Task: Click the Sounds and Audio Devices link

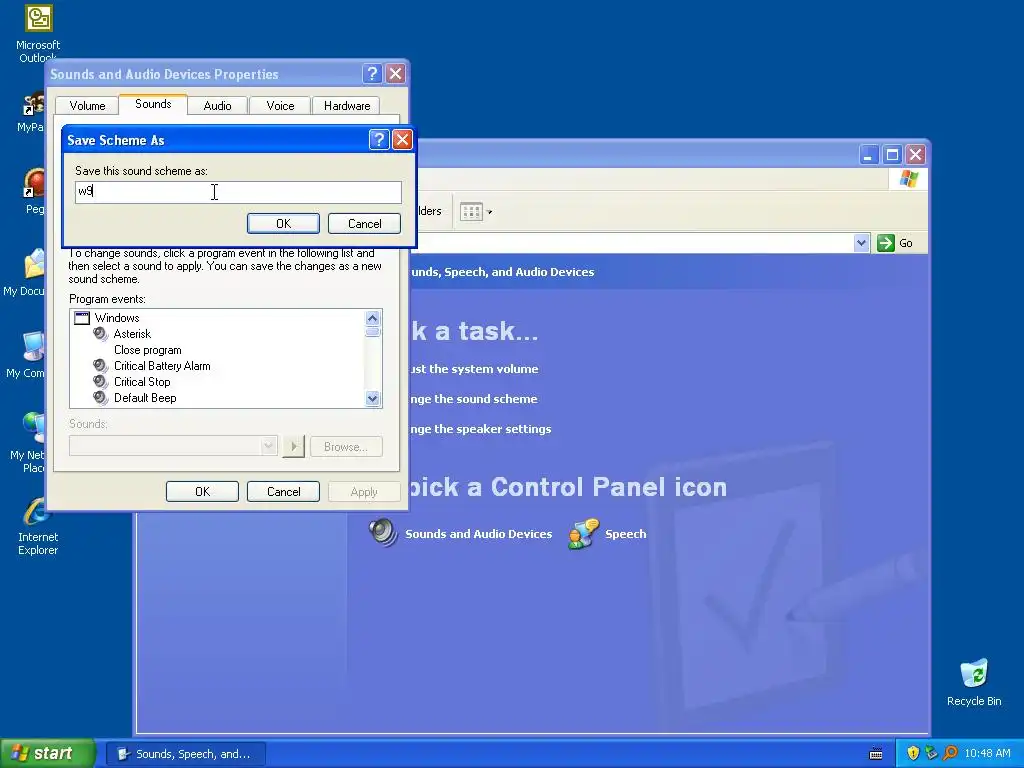Action: coord(478,534)
